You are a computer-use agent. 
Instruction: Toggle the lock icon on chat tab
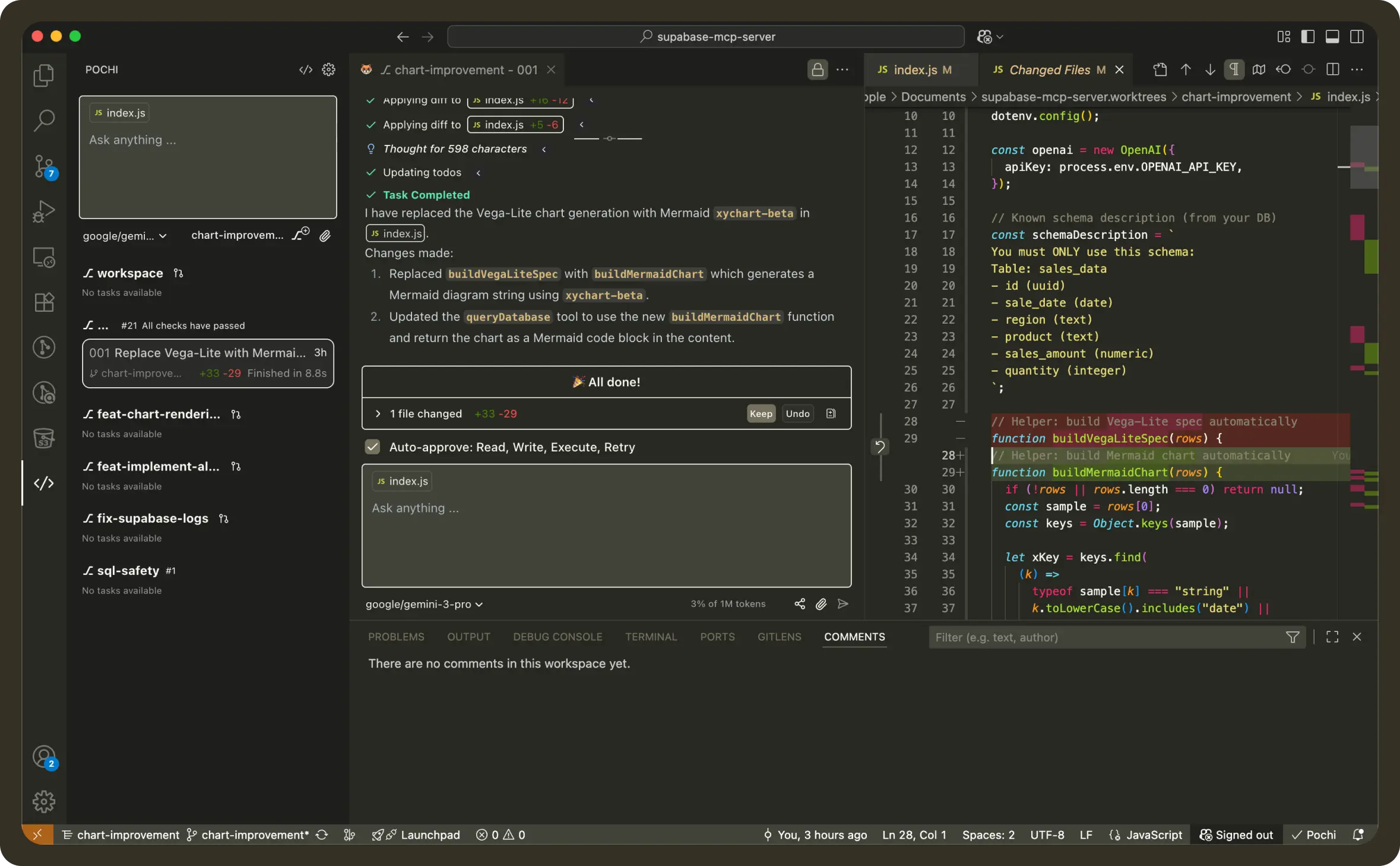[x=818, y=69]
